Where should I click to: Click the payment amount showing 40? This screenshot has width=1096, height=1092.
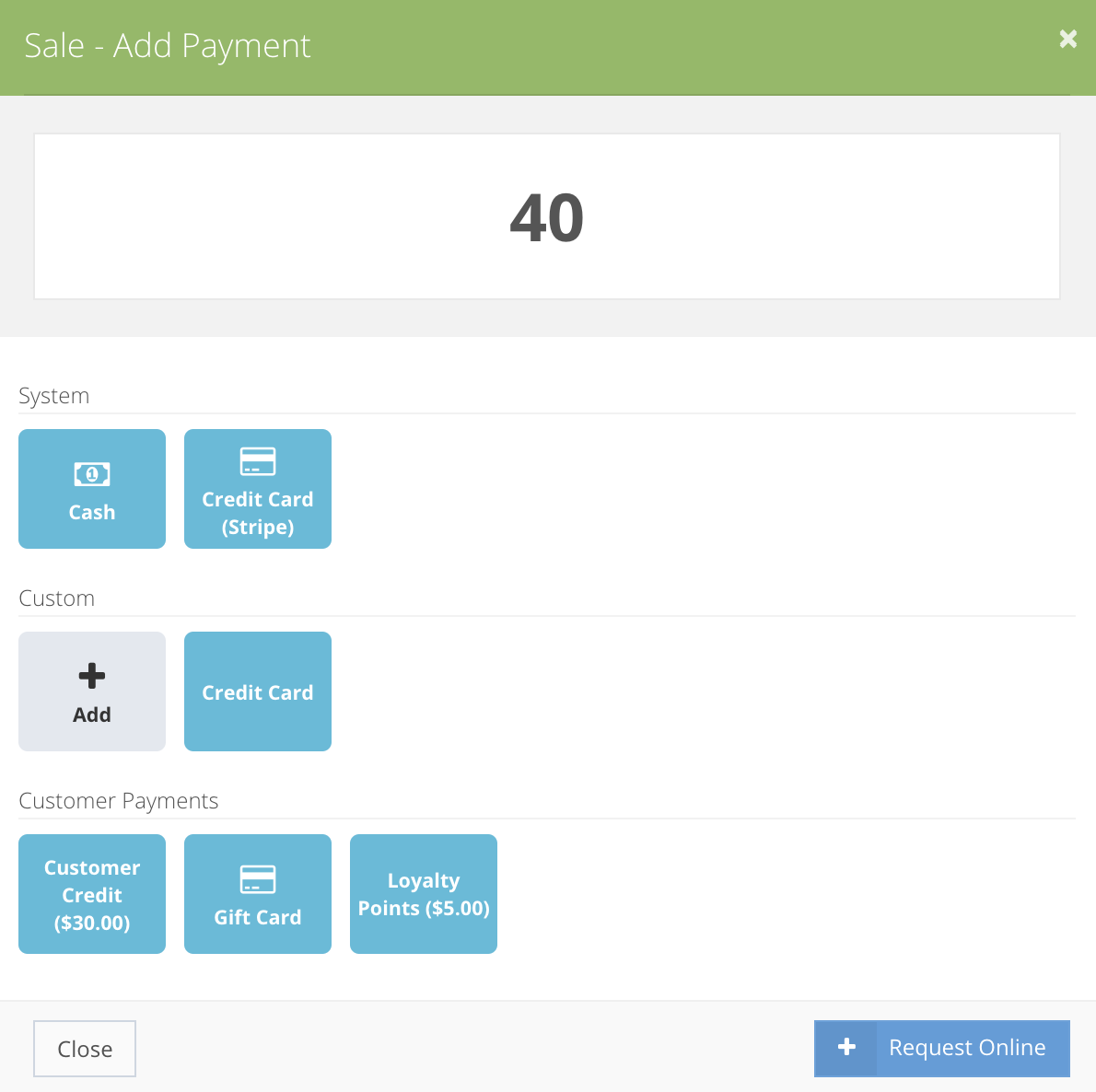(547, 216)
